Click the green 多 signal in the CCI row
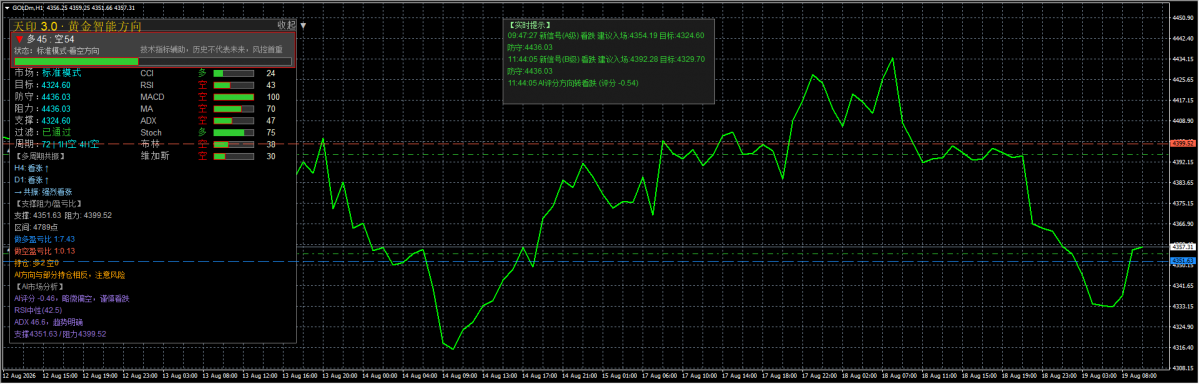Viewport: 1199px width, 384px height. (x=203, y=73)
